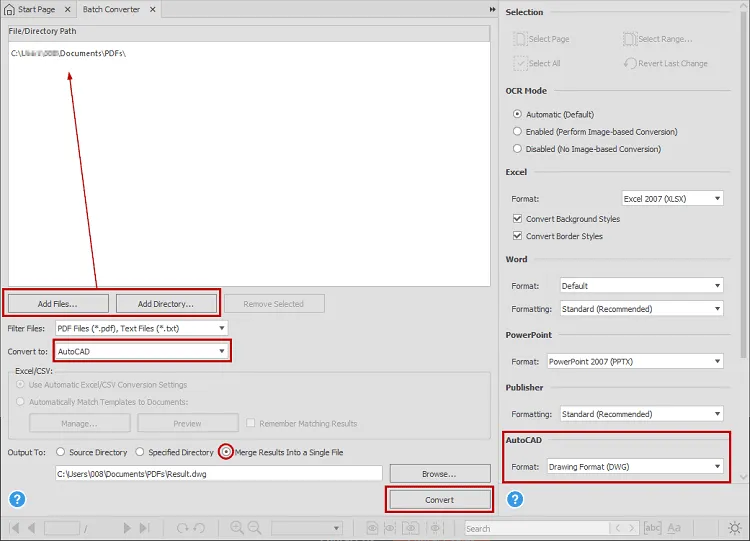This screenshot has width=750, height=541.
Task: Click the Select Page icon
Action: coord(519,39)
